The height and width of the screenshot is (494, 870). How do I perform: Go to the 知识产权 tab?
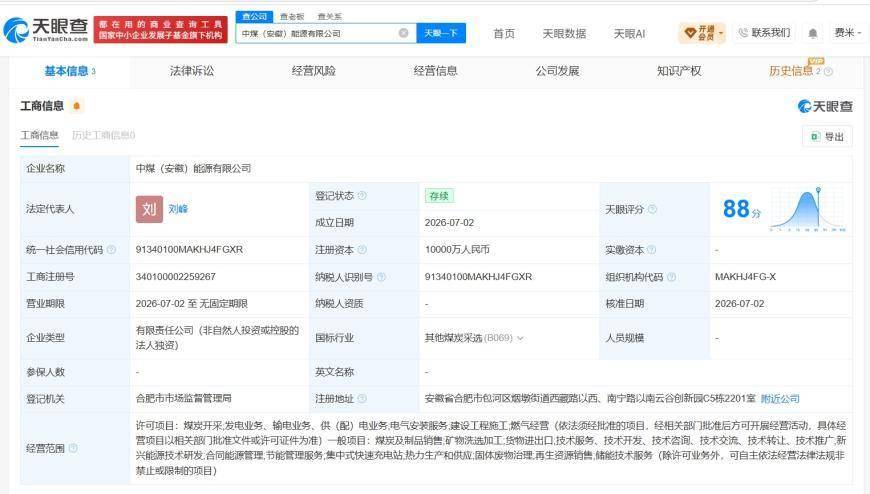click(679, 71)
